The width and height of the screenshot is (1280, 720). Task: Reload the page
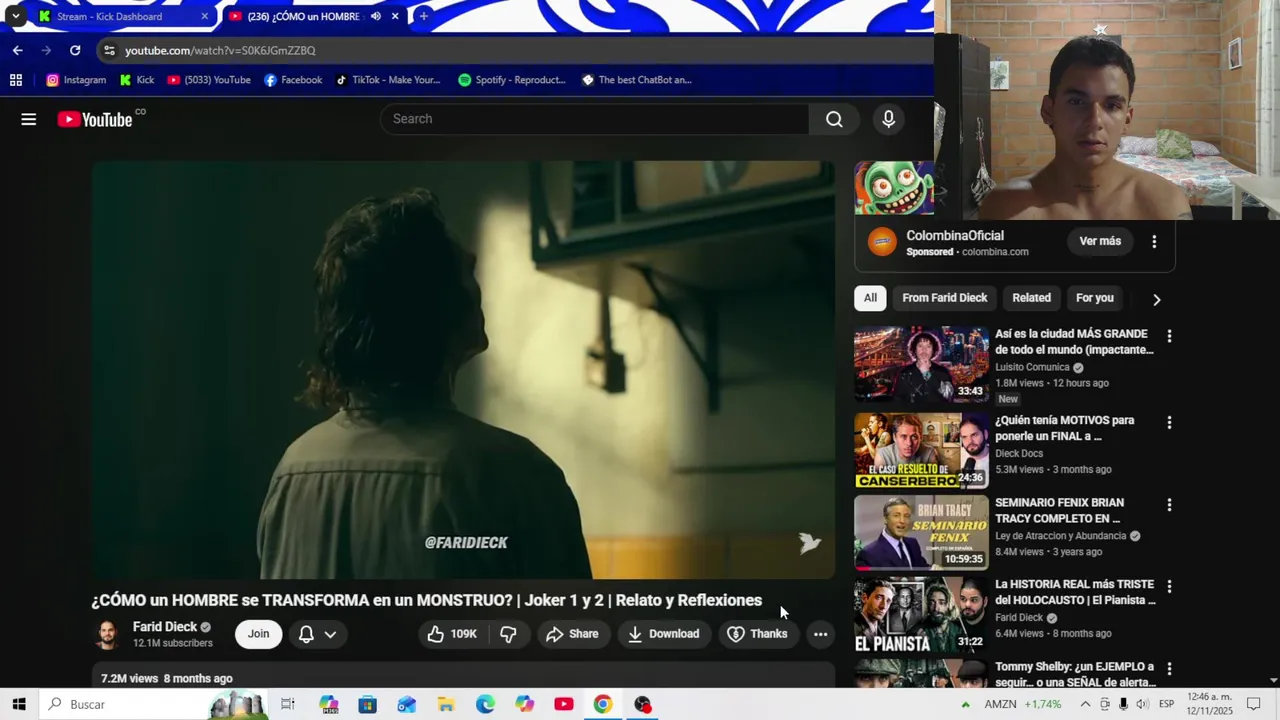coord(75,50)
